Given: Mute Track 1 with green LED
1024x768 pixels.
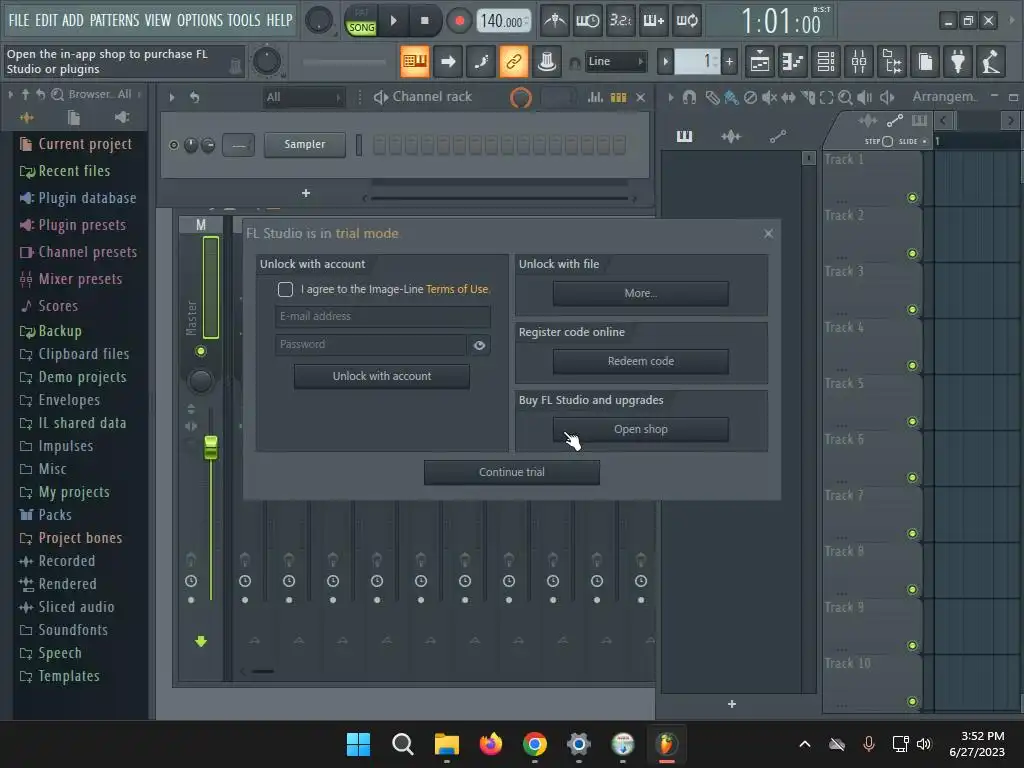Looking at the screenshot, I should [x=912, y=197].
